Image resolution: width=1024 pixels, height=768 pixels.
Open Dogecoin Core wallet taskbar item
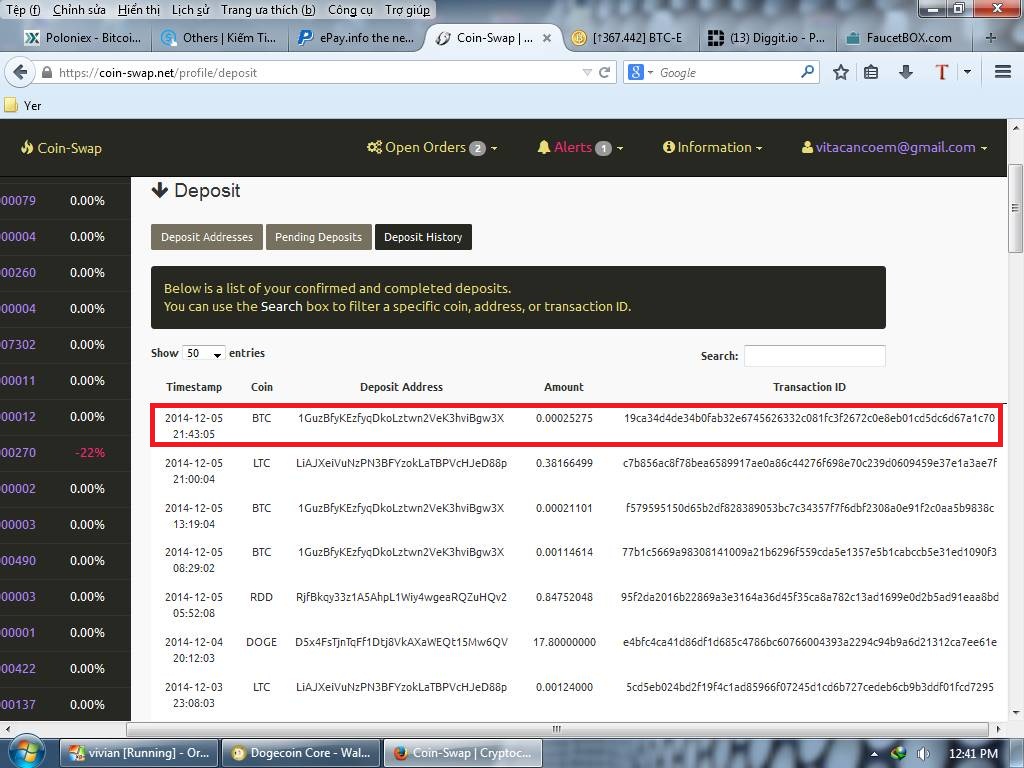click(301, 753)
